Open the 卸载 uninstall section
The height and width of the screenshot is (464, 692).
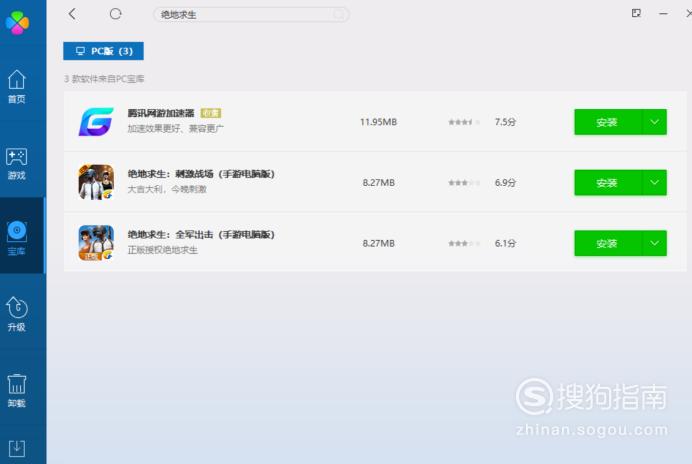[x=17, y=391]
